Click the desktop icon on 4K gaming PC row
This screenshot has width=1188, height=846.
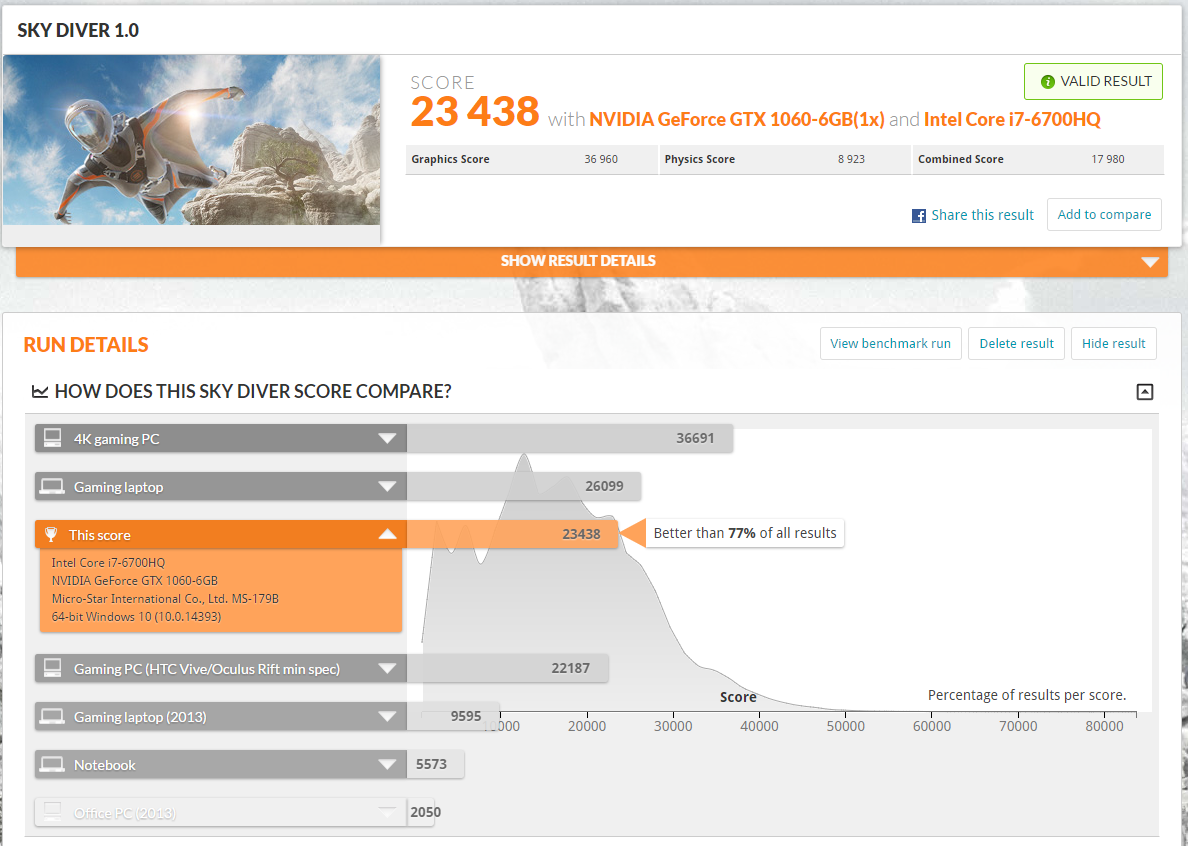coord(52,438)
